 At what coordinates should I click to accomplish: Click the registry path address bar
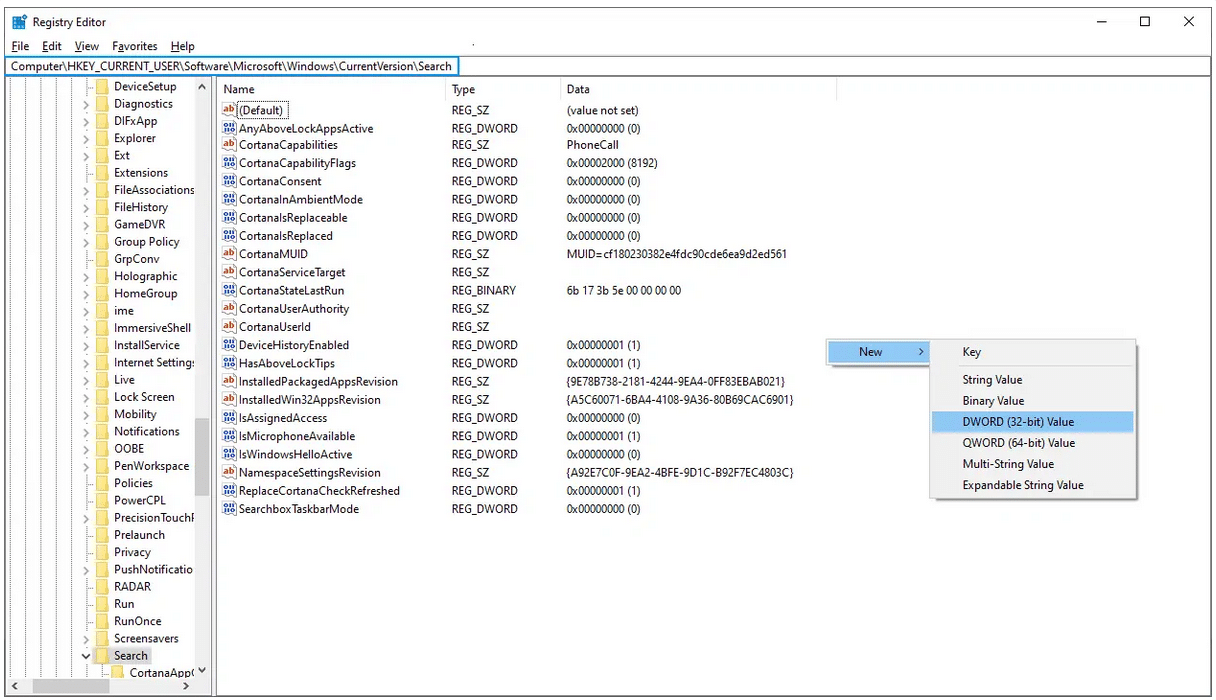232,66
